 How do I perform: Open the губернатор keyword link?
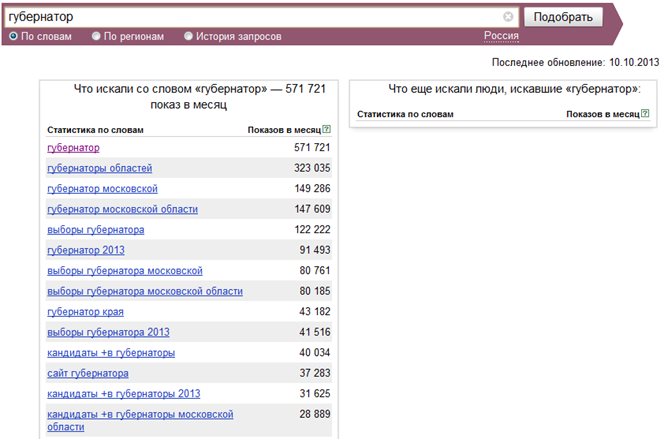coord(73,148)
